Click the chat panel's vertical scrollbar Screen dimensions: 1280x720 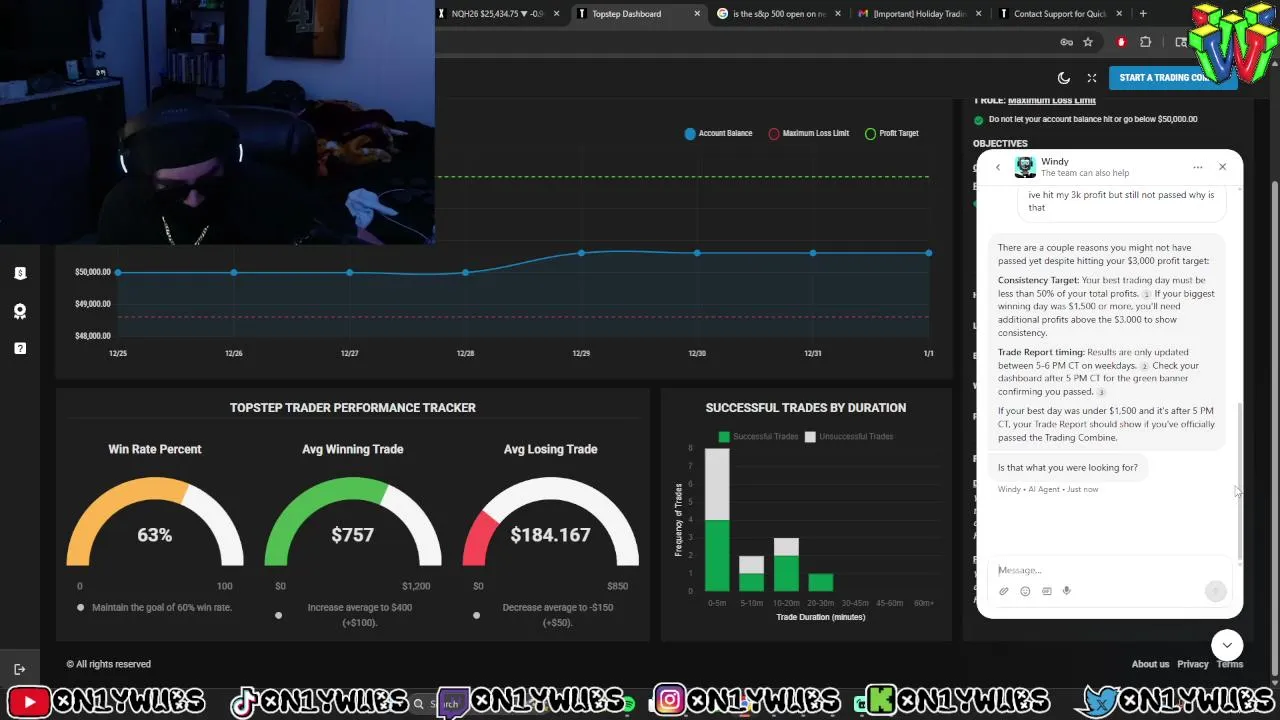1240,480
